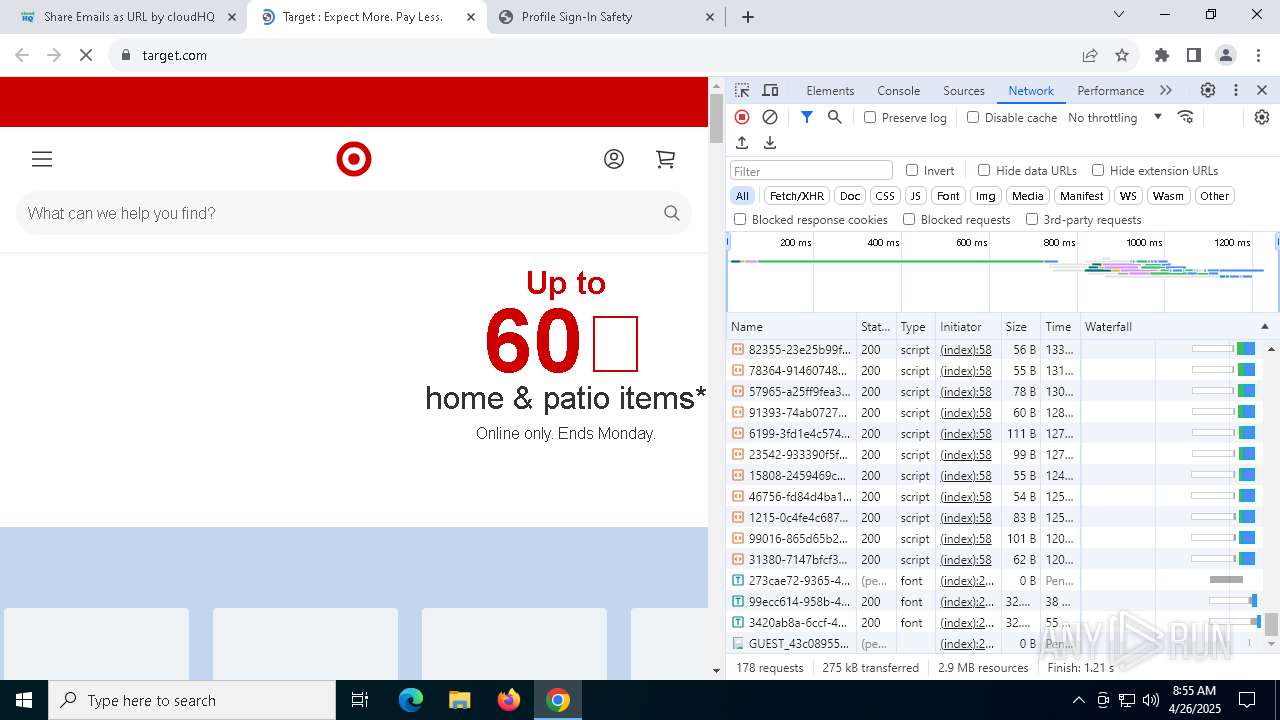Import HAR file upload icon

point(742,143)
